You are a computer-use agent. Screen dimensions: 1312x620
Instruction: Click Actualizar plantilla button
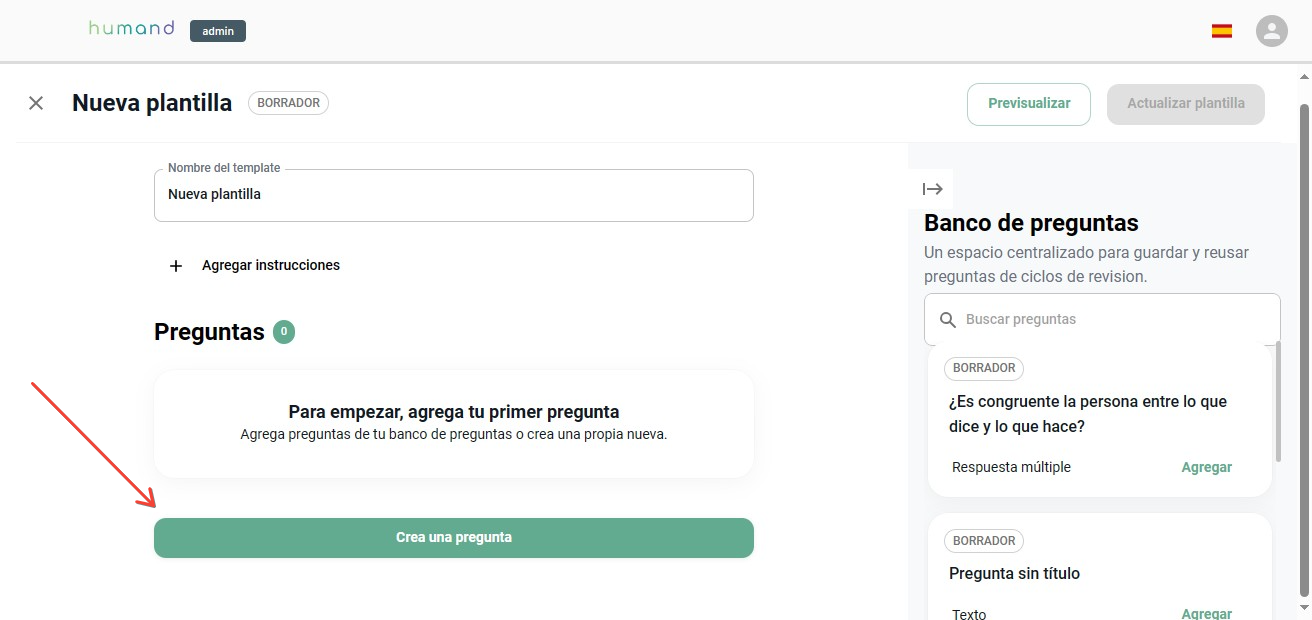pos(1186,104)
